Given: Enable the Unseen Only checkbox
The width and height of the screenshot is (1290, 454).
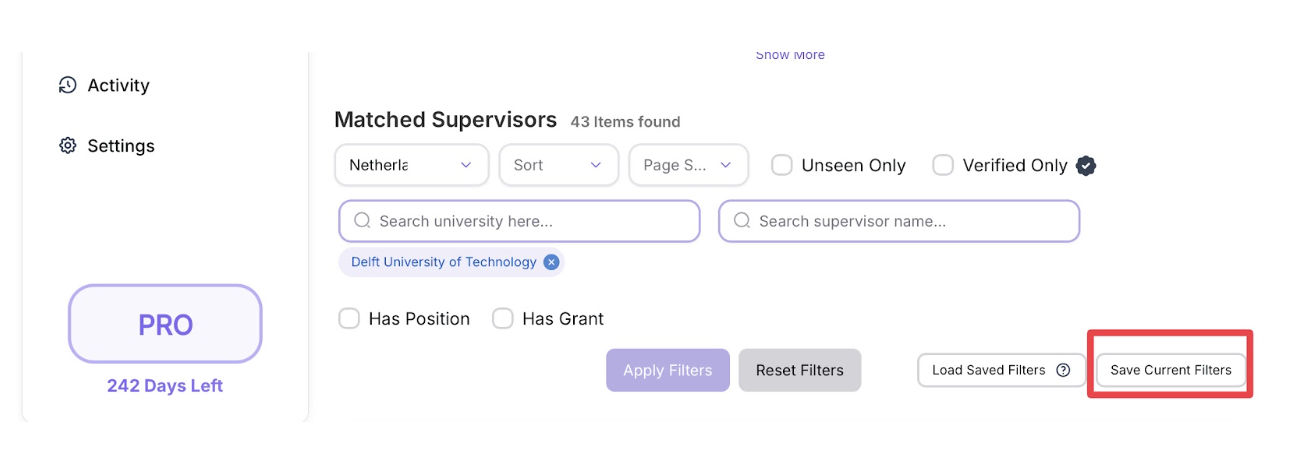Looking at the screenshot, I should [x=782, y=166].
